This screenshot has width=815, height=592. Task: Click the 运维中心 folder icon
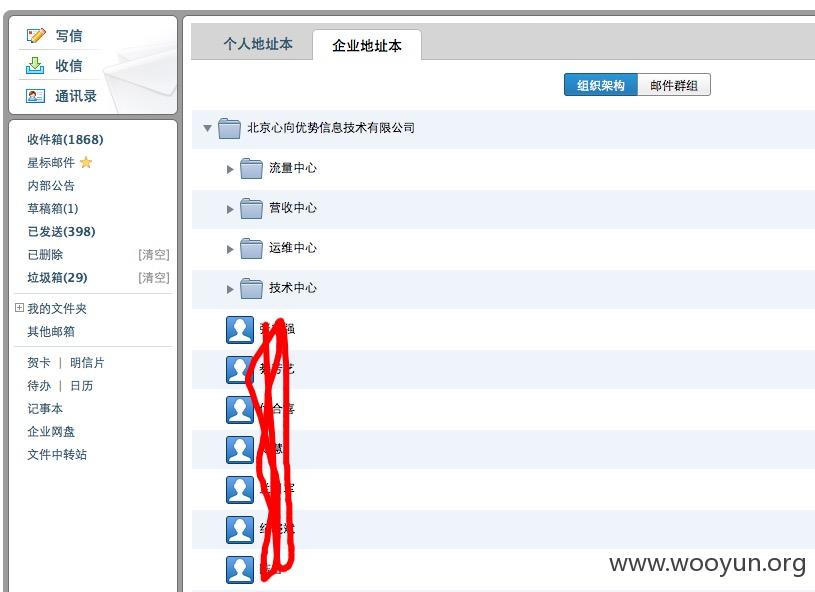(x=252, y=248)
